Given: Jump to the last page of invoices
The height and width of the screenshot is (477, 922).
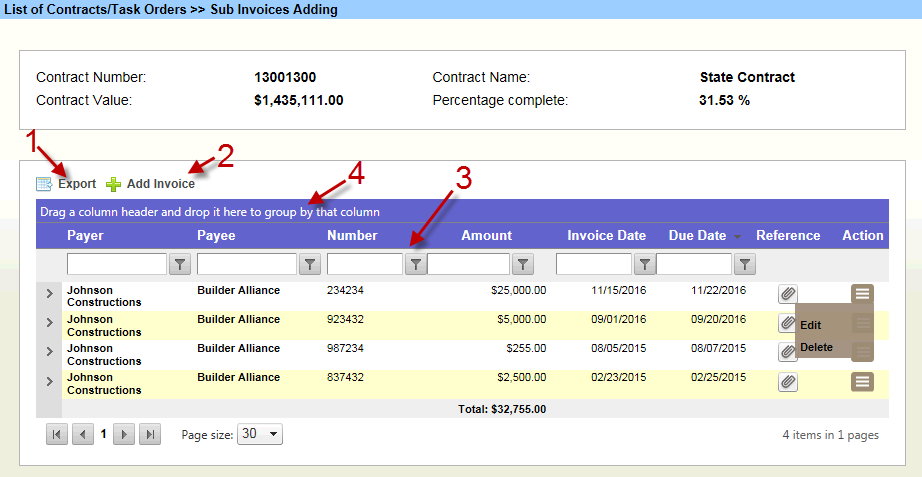Looking at the screenshot, I should pos(149,435).
